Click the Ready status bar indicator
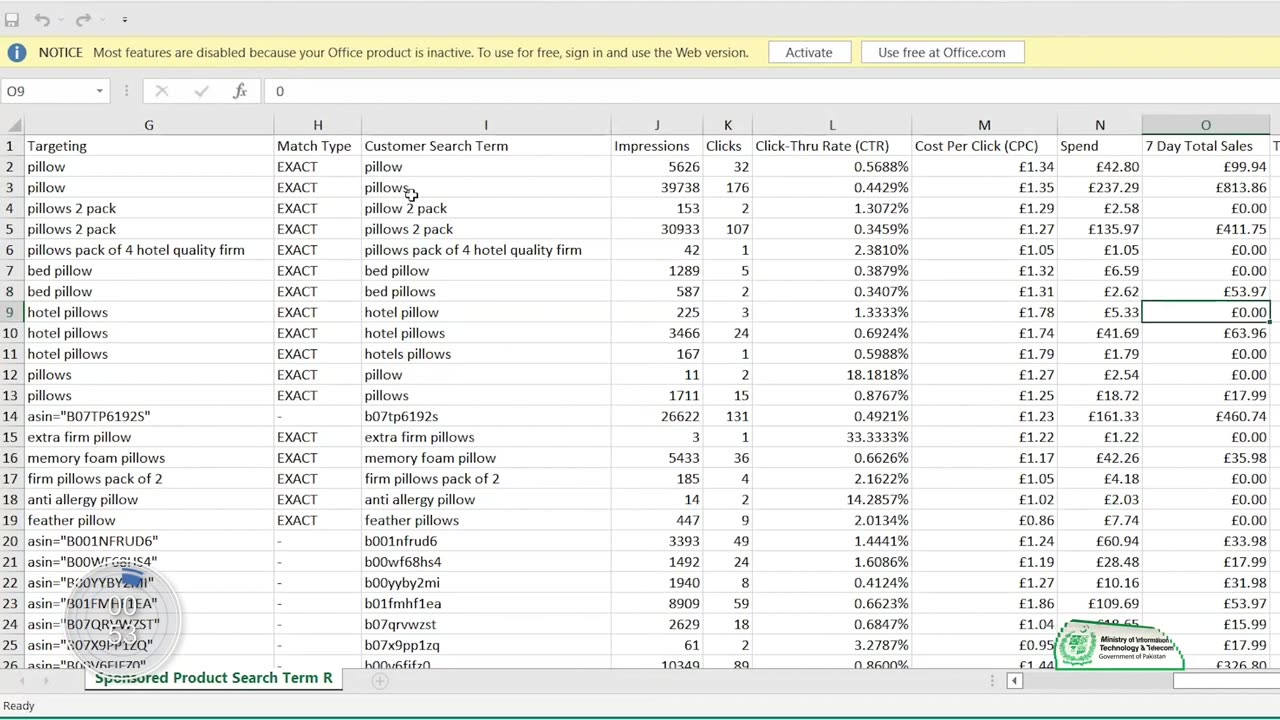The height and width of the screenshot is (720, 1280). (x=19, y=706)
